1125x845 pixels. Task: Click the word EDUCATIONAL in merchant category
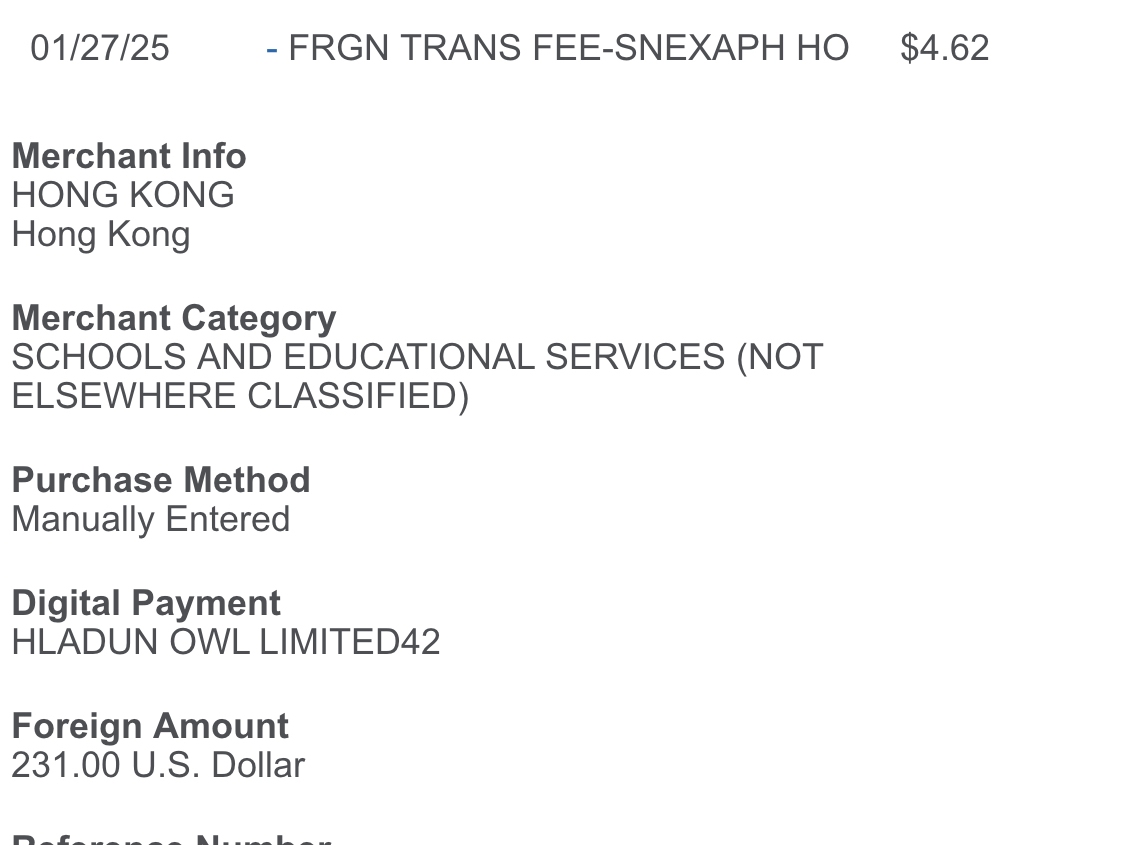pos(409,357)
